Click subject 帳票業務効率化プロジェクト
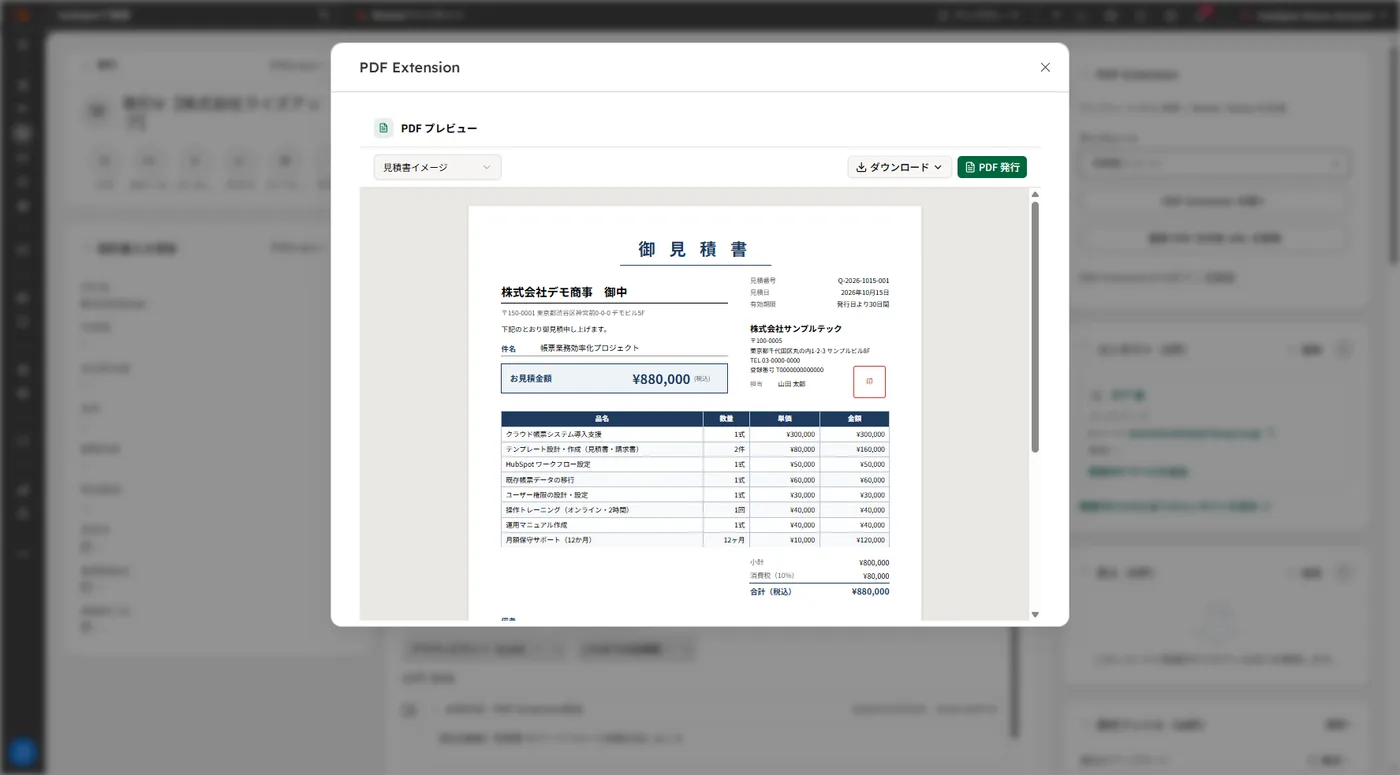 (589, 348)
